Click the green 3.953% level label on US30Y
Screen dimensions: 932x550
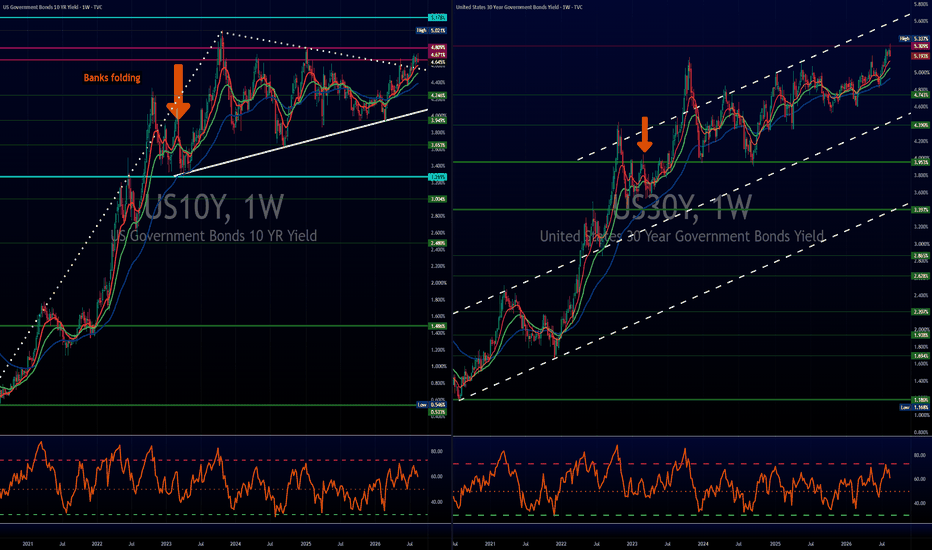point(920,162)
